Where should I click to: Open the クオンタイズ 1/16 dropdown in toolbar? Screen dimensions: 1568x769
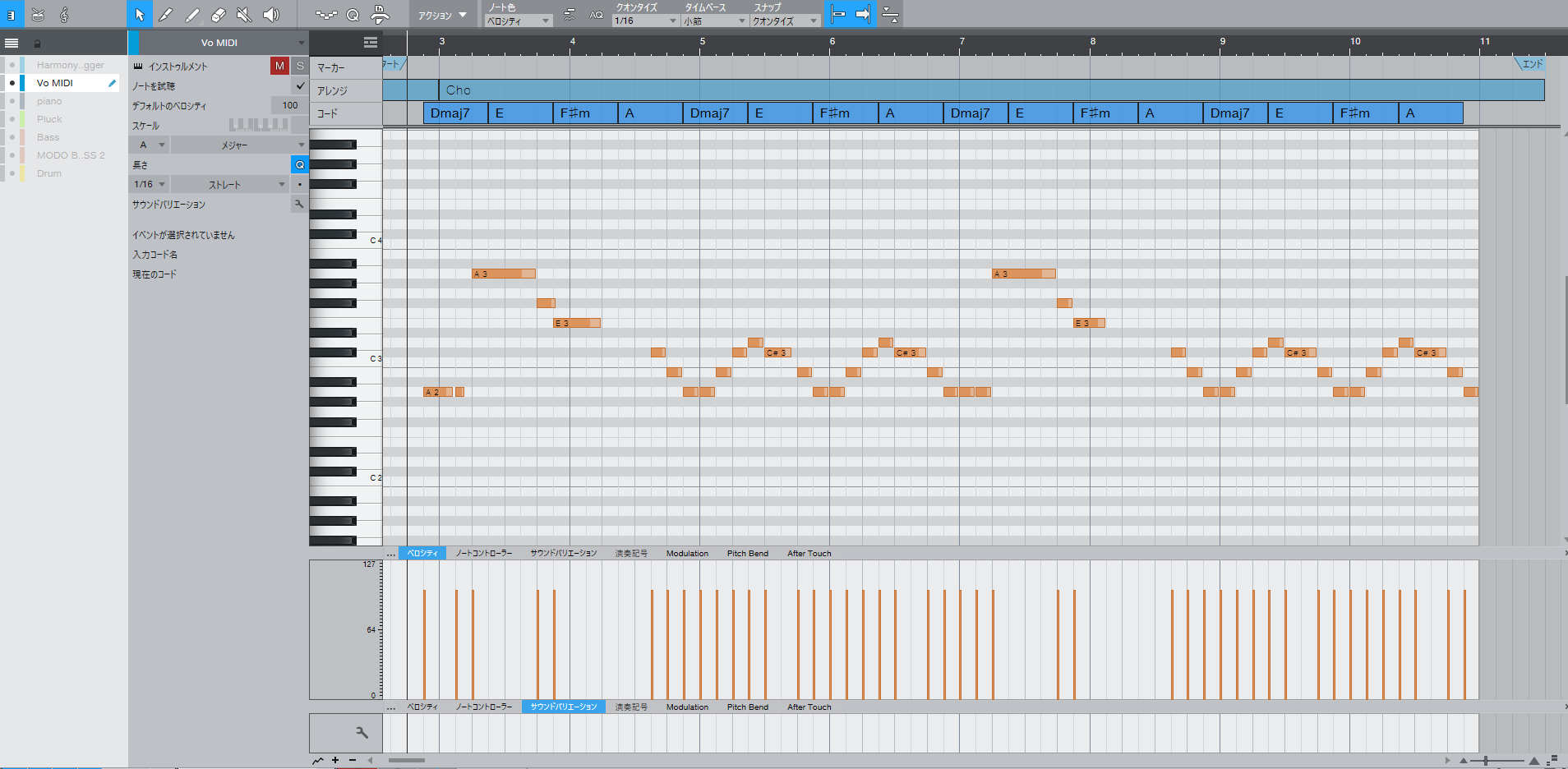click(x=646, y=21)
